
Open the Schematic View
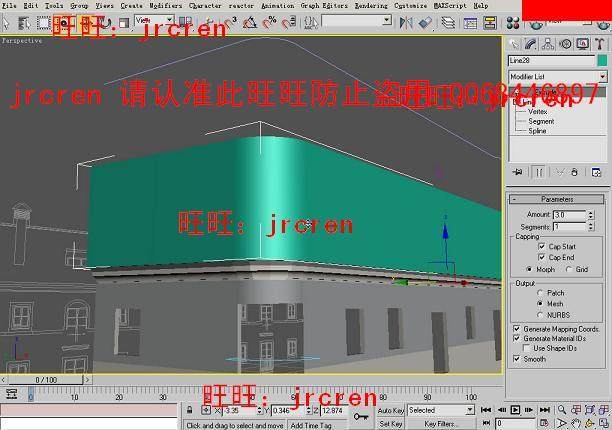[x=489, y=23]
